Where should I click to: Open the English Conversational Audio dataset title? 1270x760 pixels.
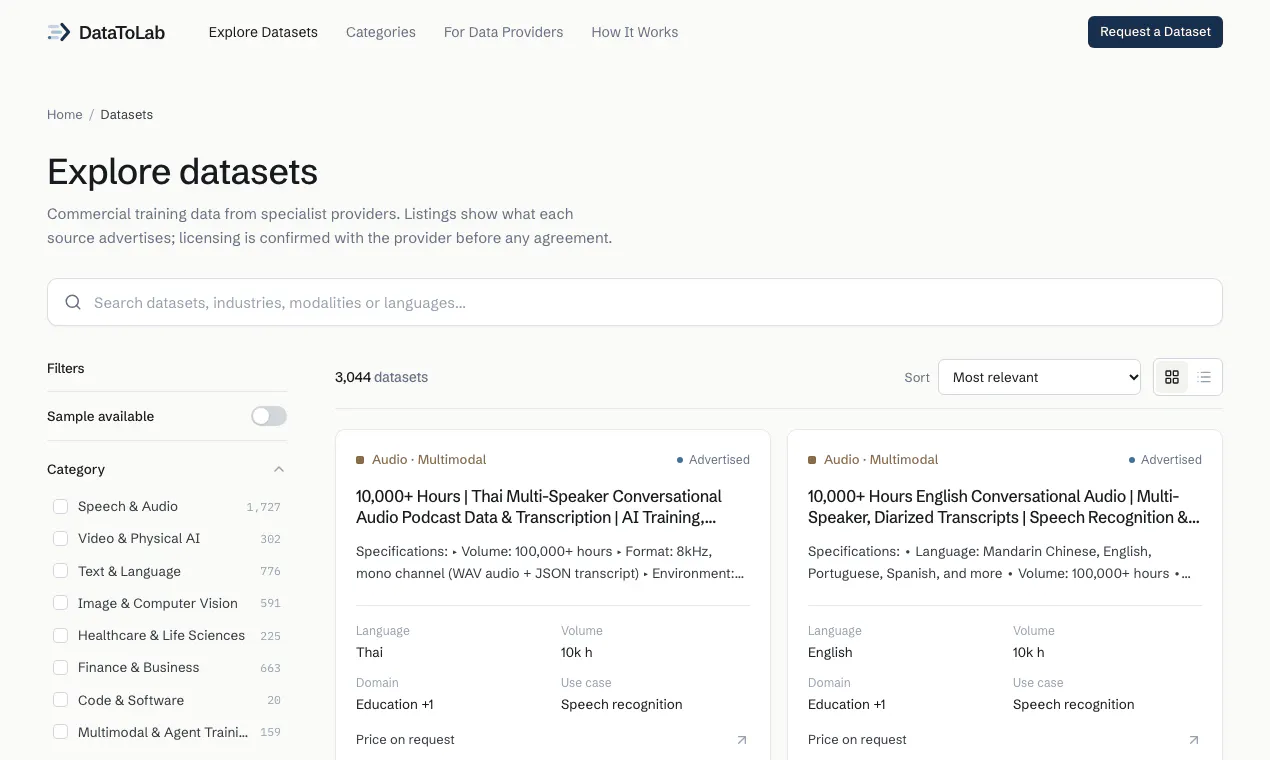[1004, 507]
